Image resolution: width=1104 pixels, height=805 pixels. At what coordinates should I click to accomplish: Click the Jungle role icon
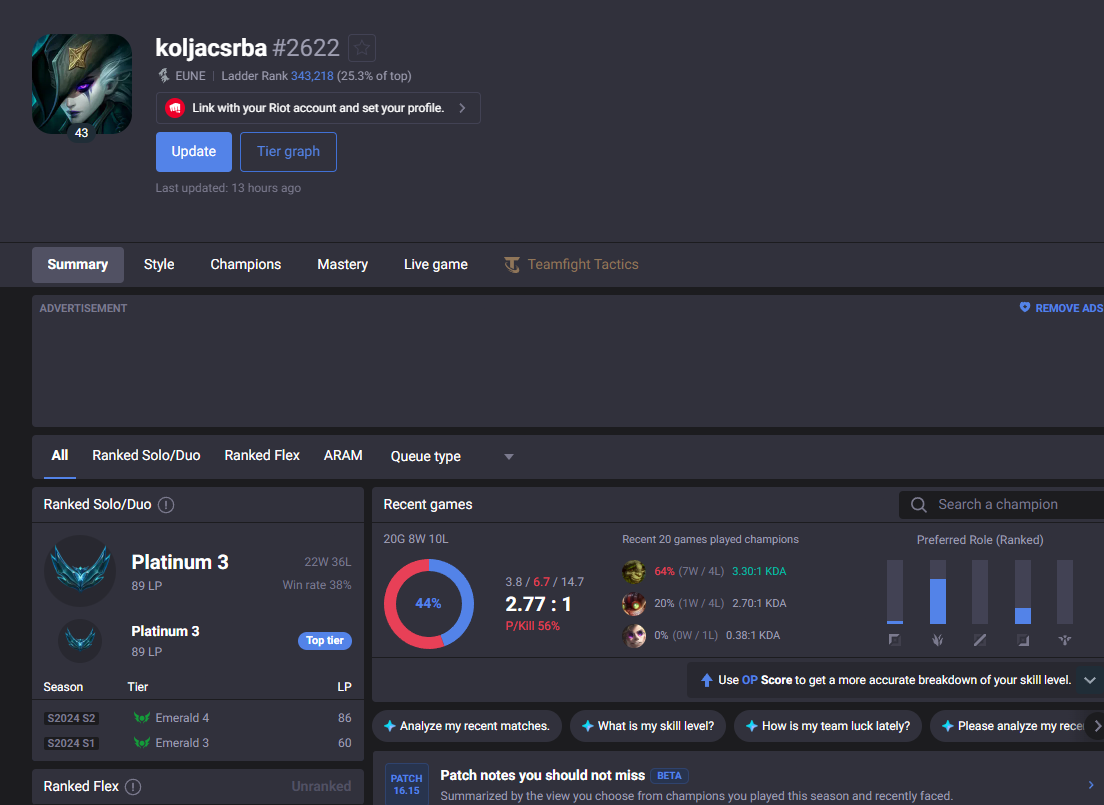[937, 639]
